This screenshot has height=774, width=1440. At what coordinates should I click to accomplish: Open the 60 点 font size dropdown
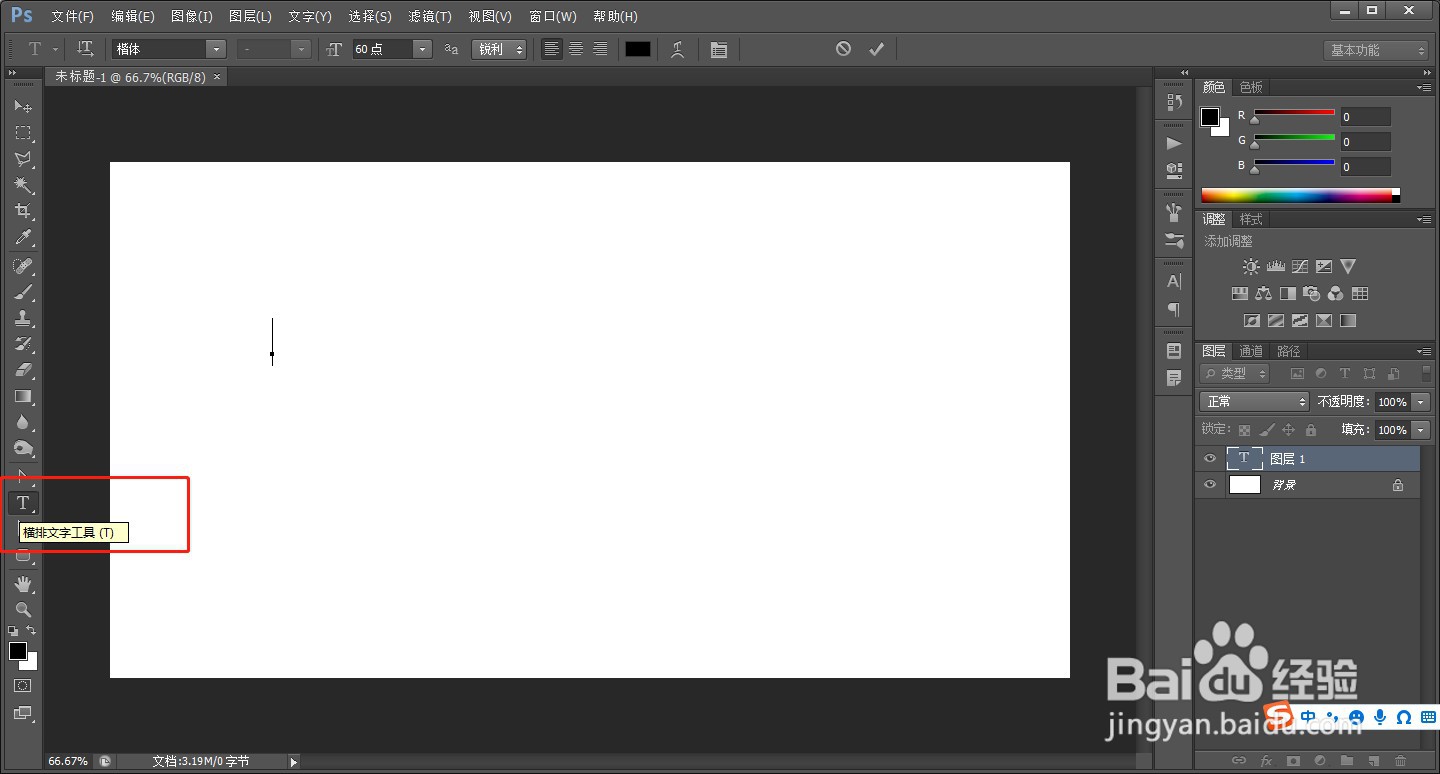pyautogui.click(x=422, y=49)
